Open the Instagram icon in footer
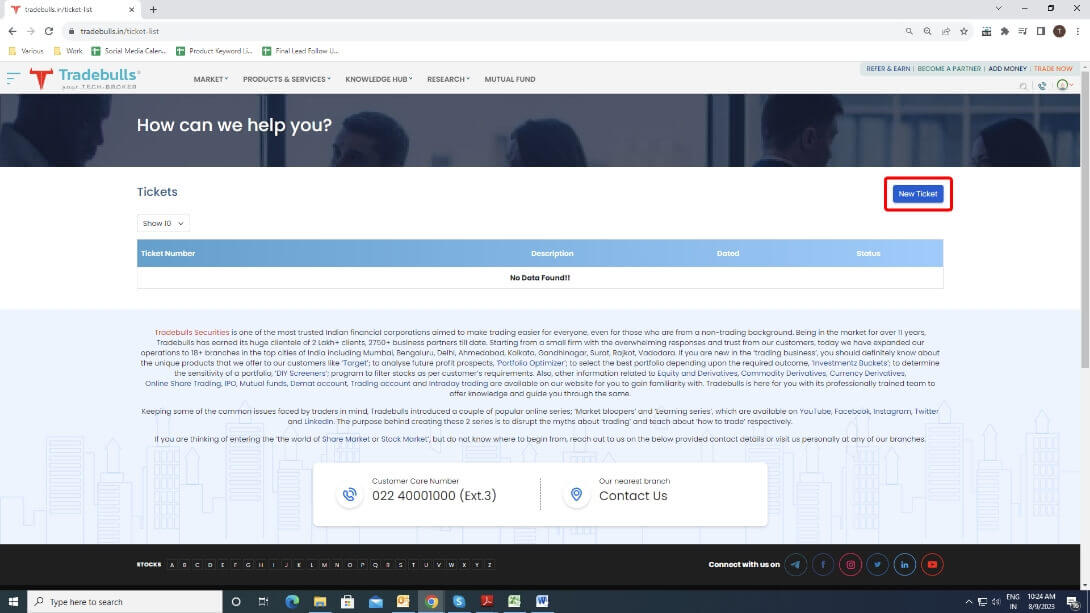1090x613 pixels. click(850, 564)
